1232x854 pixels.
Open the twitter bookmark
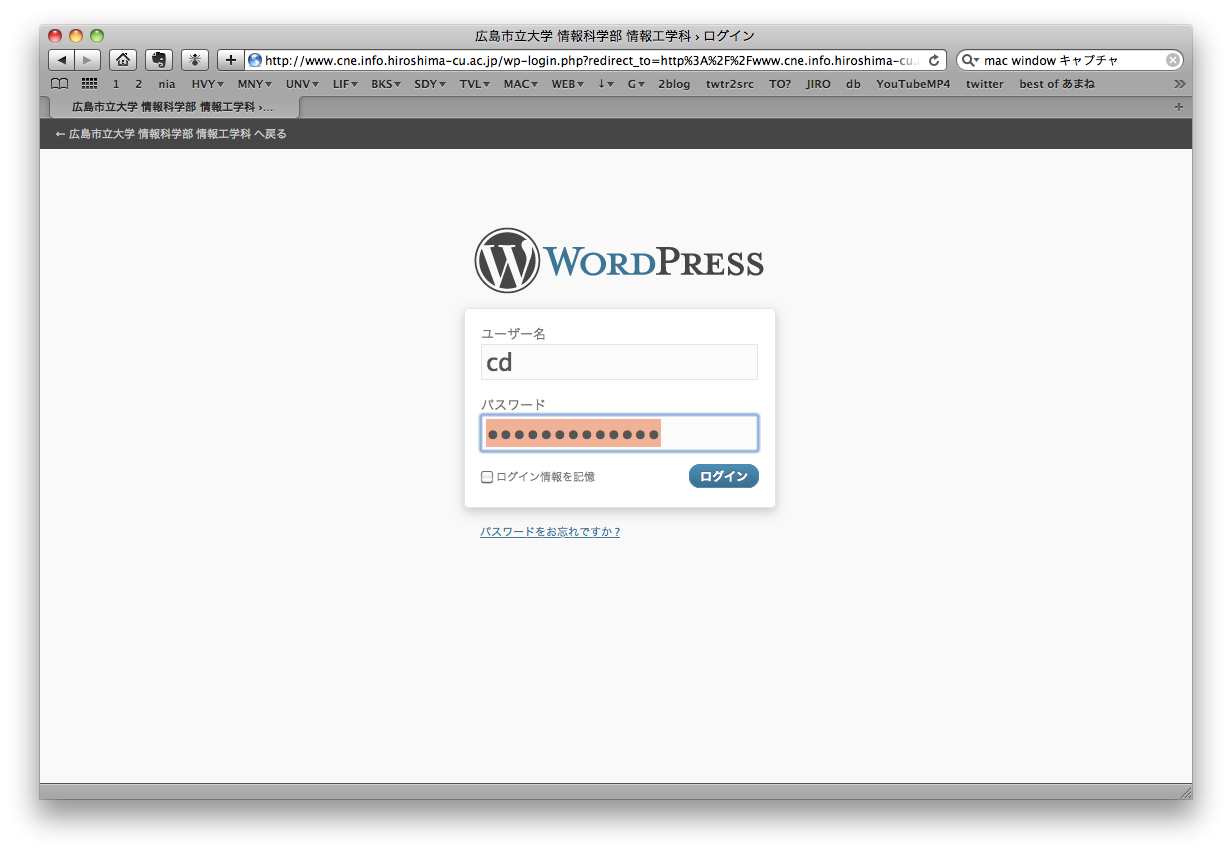coord(985,84)
